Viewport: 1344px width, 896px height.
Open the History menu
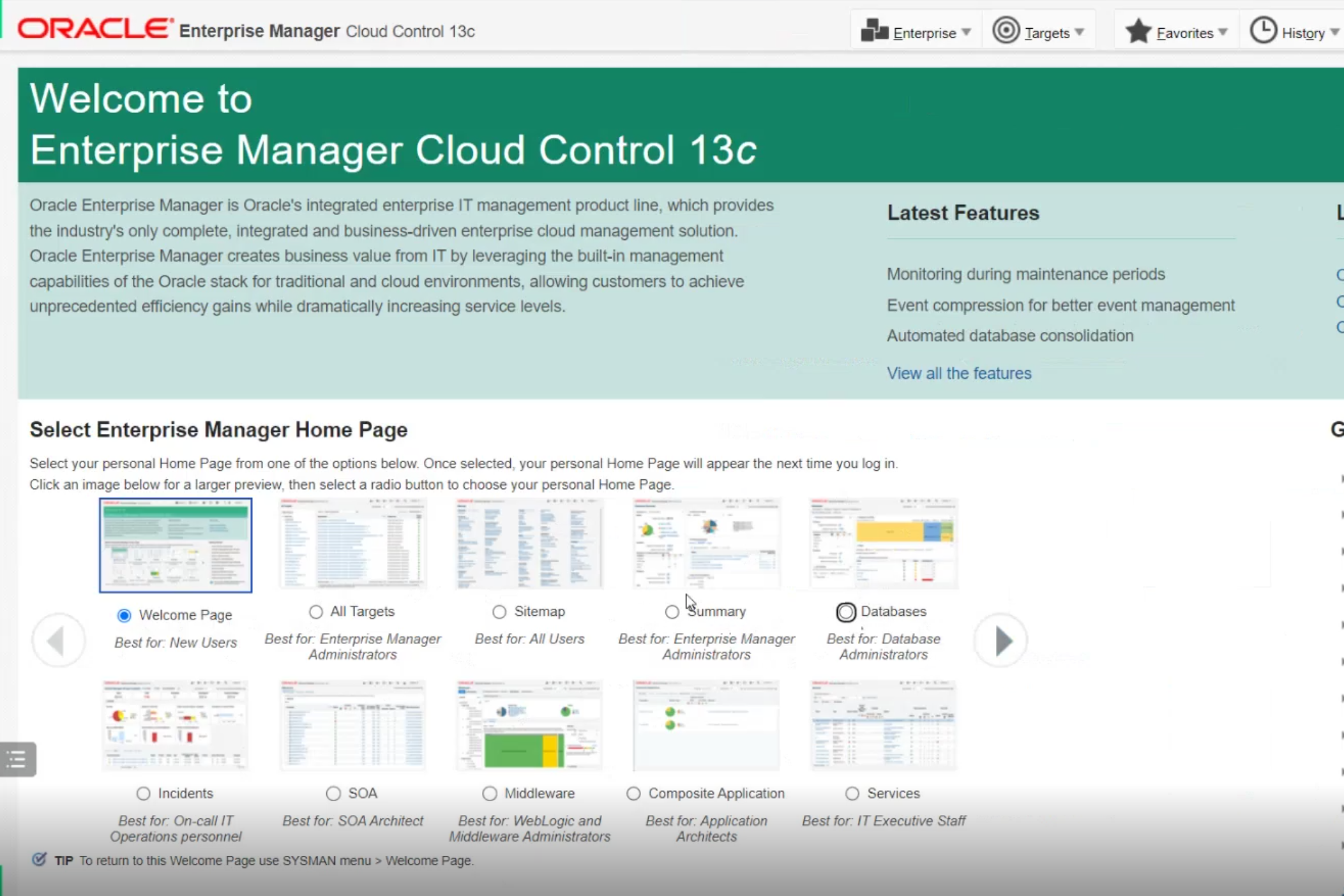(1302, 33)
